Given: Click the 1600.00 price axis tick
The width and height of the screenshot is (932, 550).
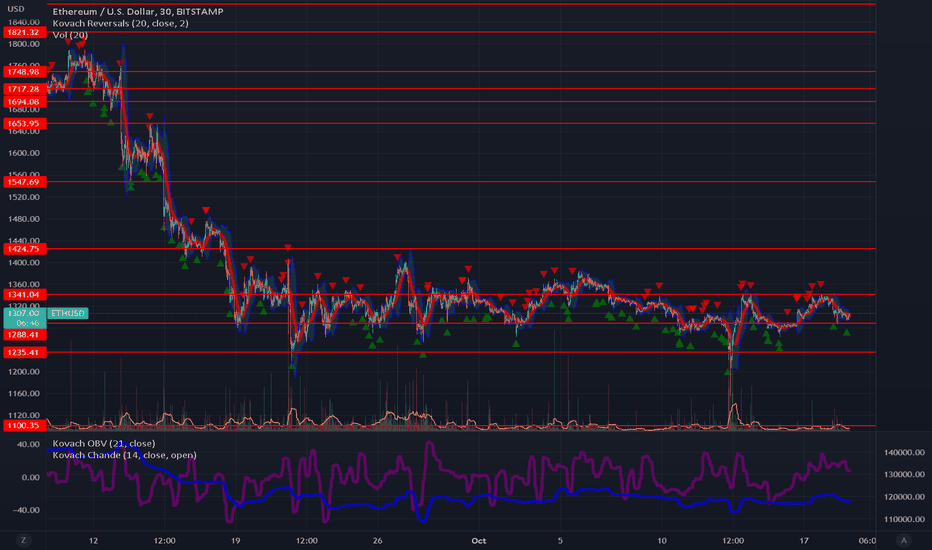Looking at the screenshot, I should [24, 153].
